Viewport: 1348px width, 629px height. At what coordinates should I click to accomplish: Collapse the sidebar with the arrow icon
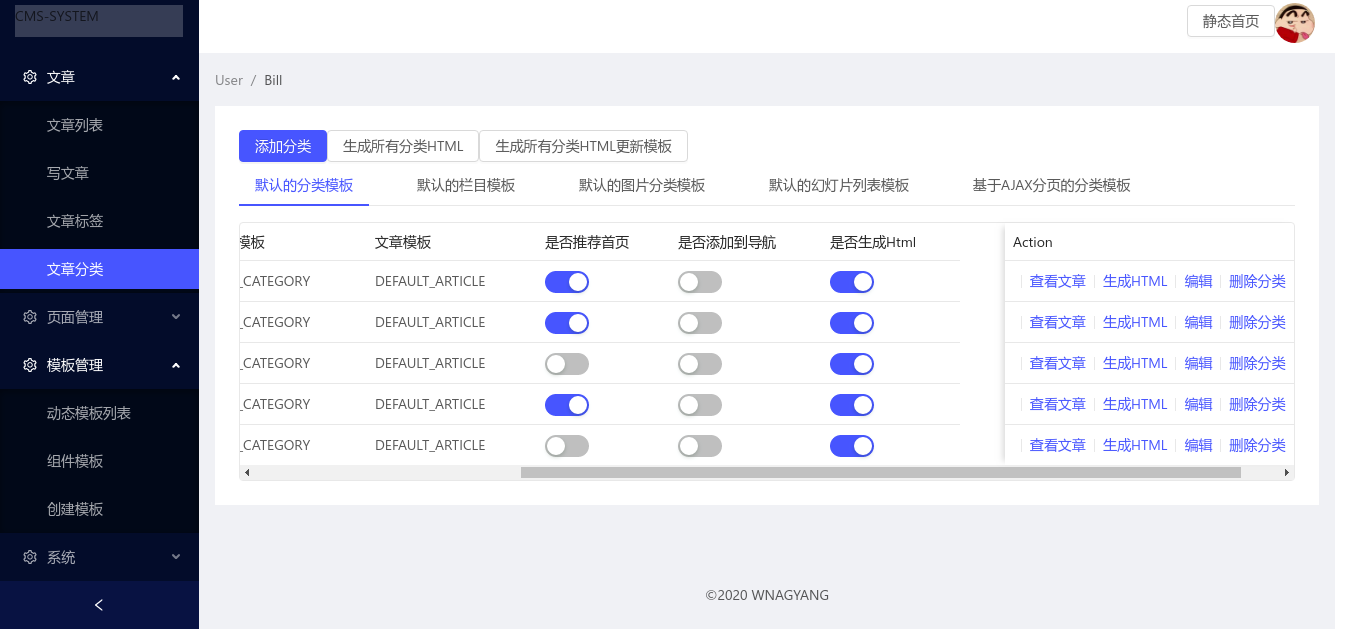(98, 605)
